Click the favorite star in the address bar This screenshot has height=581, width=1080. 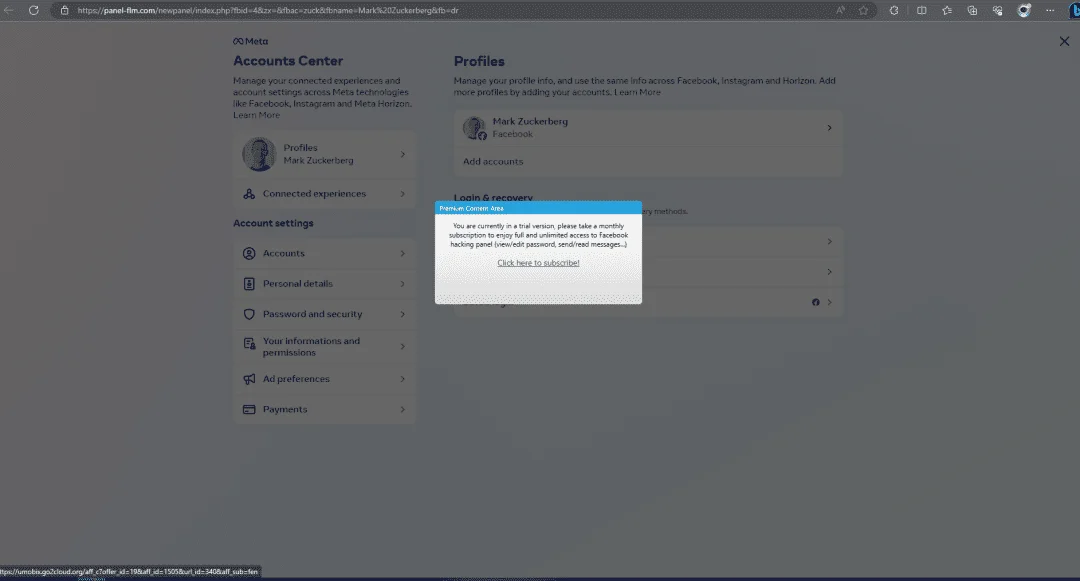pyautogui.click(x=863, y=10)
